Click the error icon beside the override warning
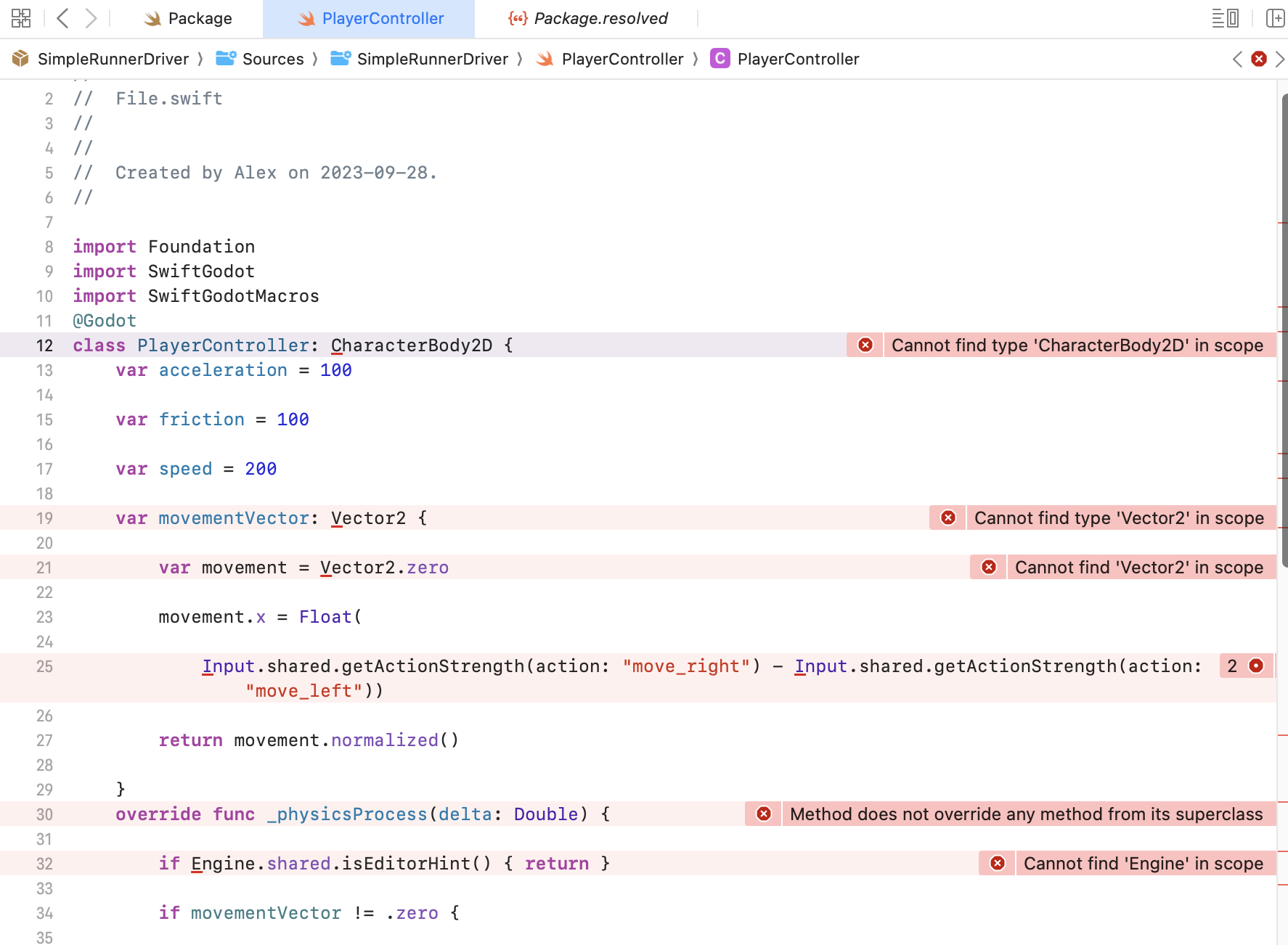 [763, 814]
